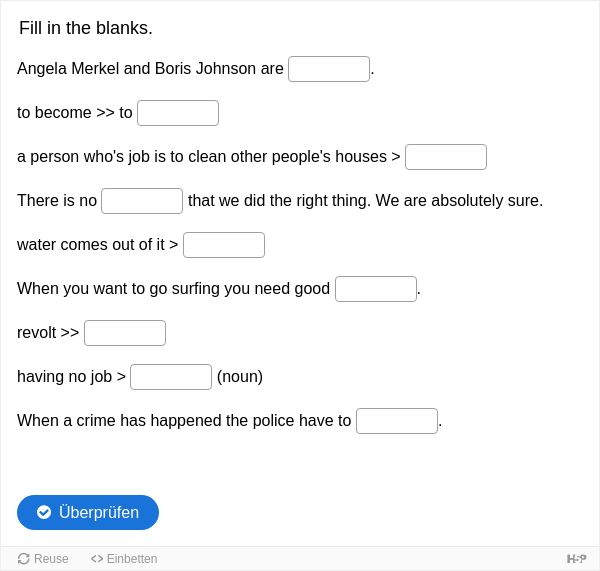600x571 pixels.
Task: Click the text 'Angela Merkel and Boris Johnson are'
Action: tap(150, 69)
